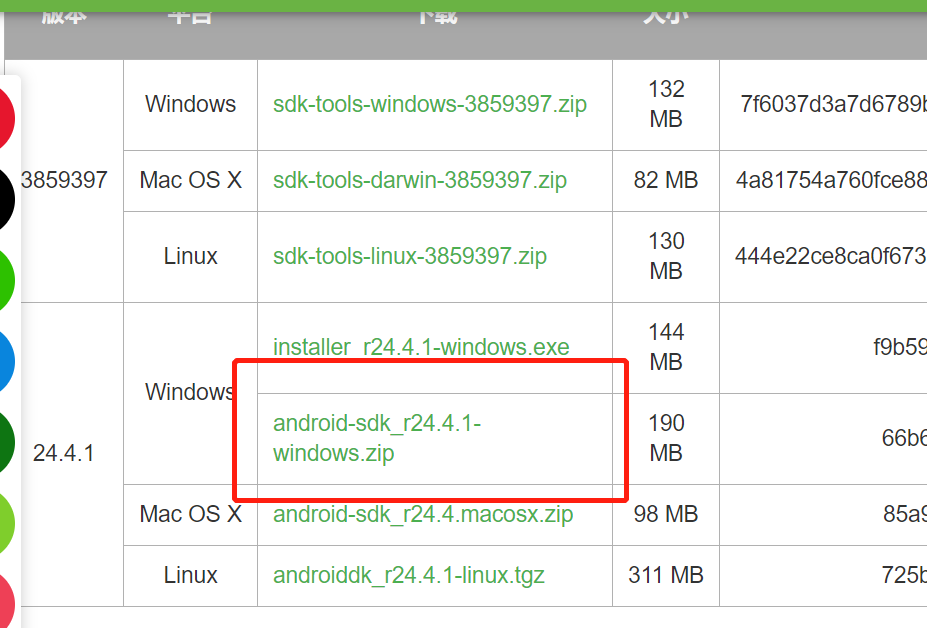Click Windows platform cell for version 24.4.1
The image size is (927, 628).
[x=190, y=392]
